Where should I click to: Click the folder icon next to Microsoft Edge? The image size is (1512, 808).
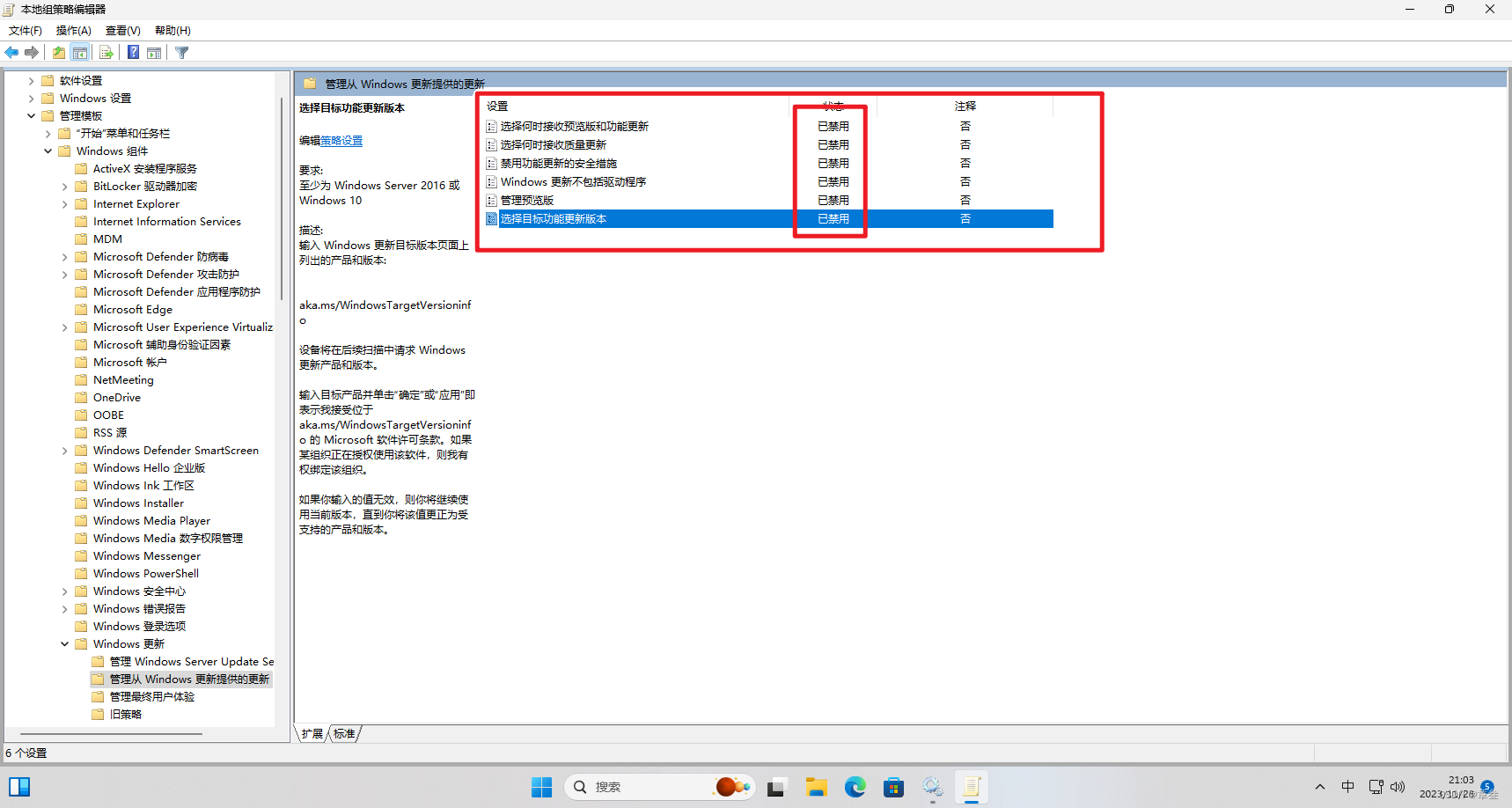coord(81,310)
